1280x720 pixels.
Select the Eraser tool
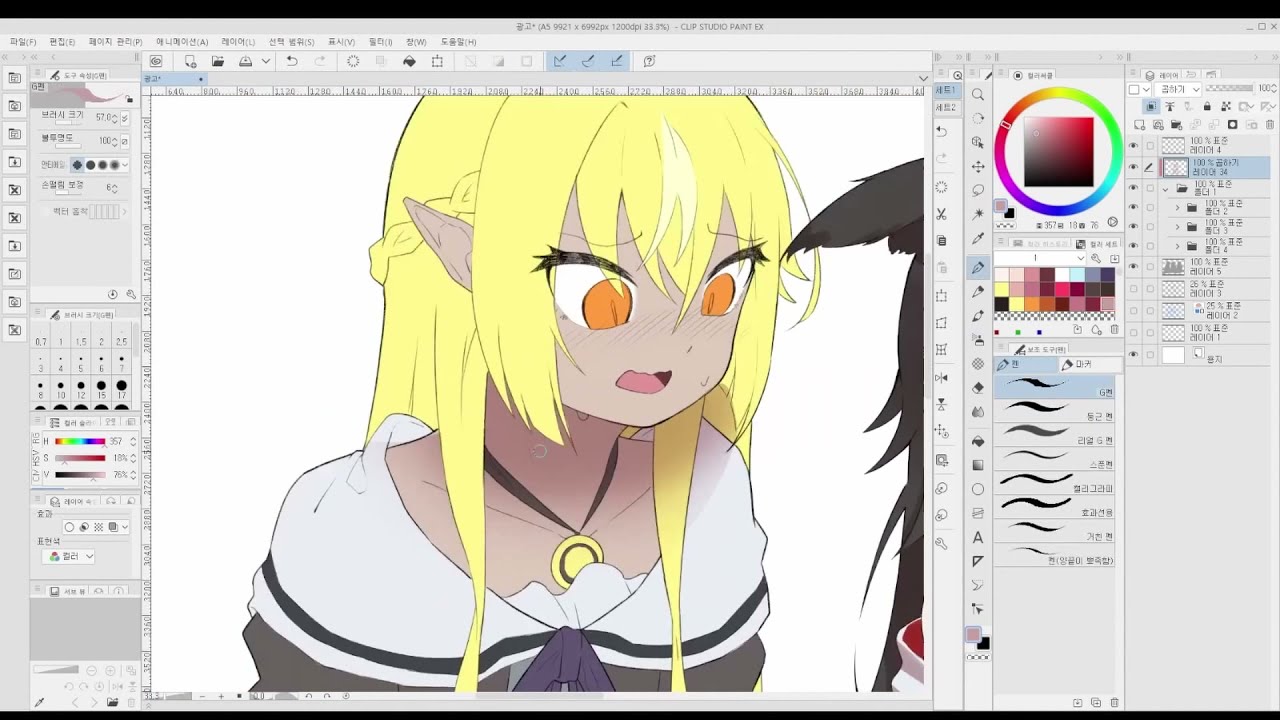click(x=978, y=387)
